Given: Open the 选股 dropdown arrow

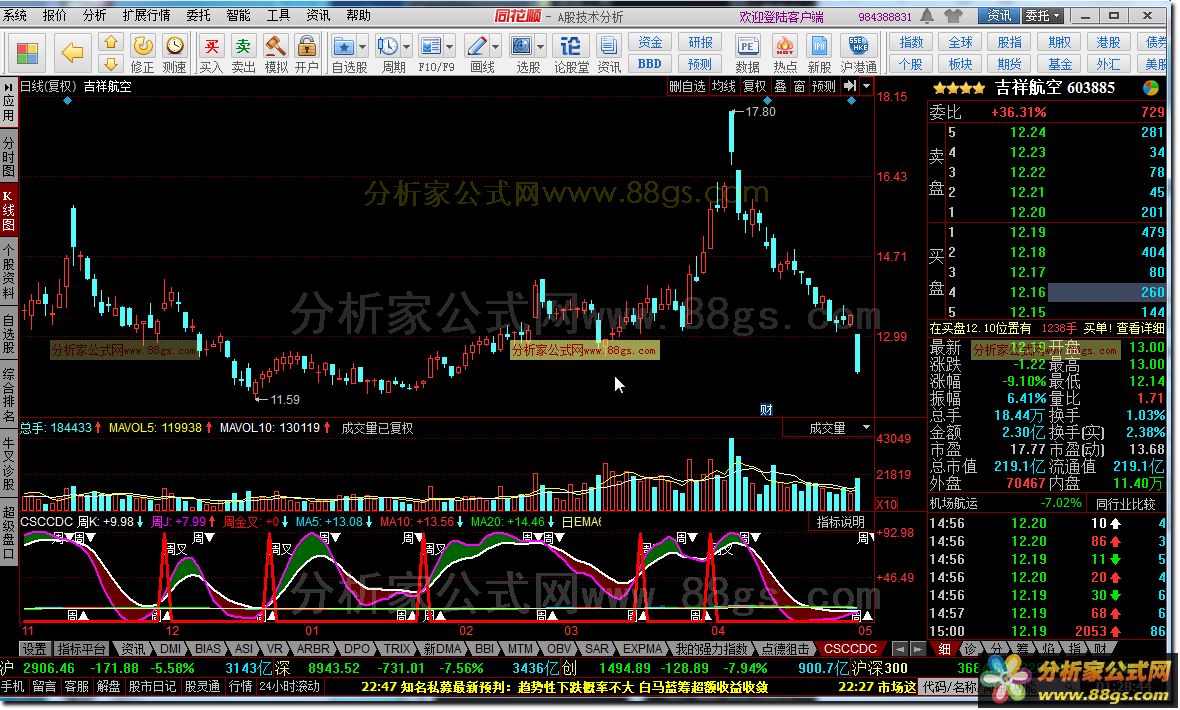Looking at the screenshot, I should [541, 47].
